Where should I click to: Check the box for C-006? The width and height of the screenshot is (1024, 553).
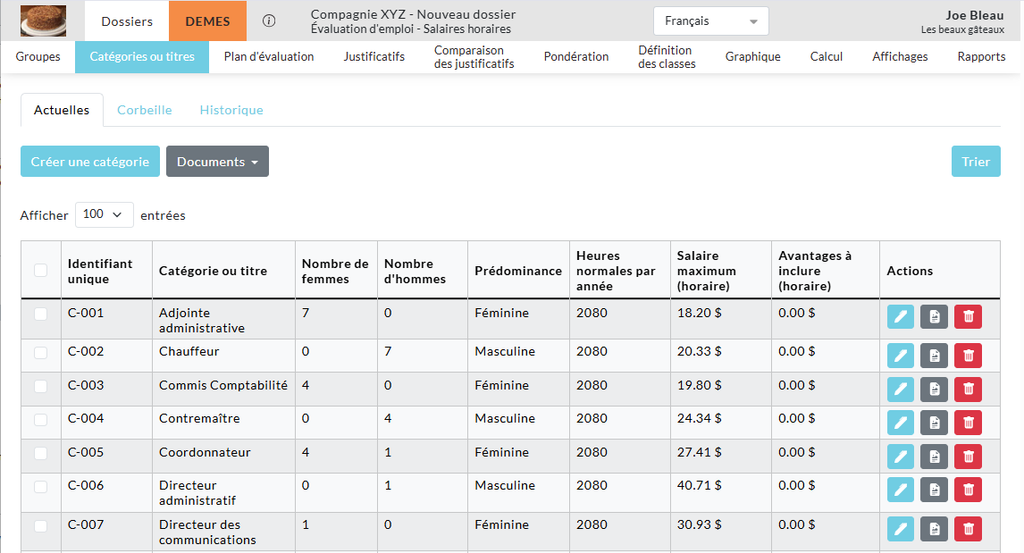[x=40, y=486]
